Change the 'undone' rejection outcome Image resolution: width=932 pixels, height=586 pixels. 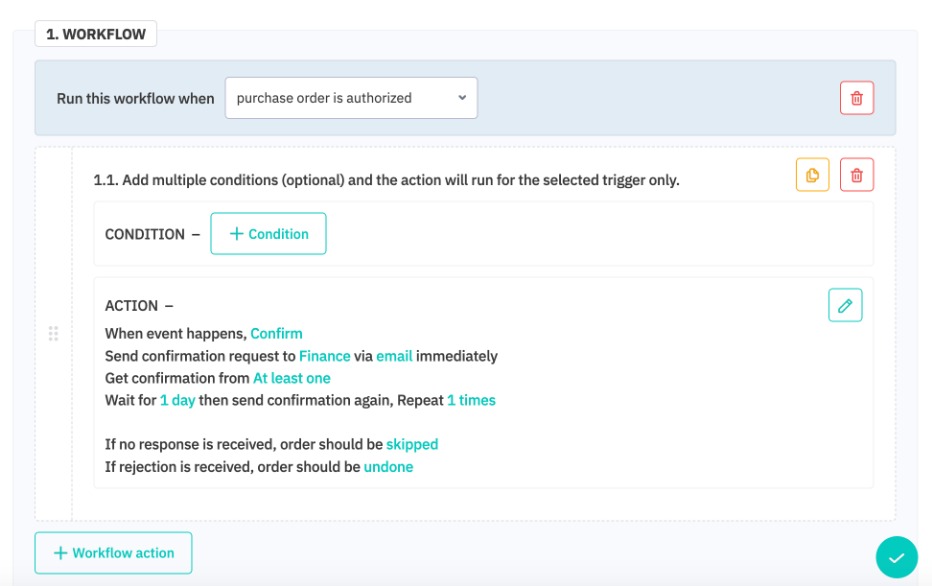[388, 467]
